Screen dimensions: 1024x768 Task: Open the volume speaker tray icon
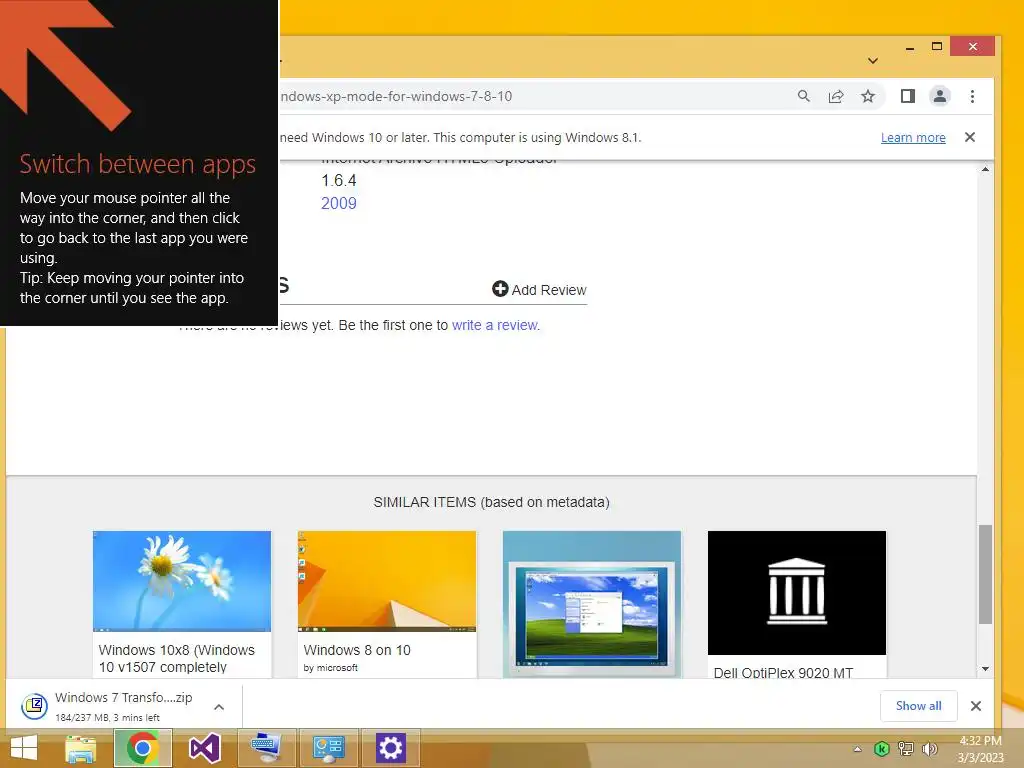pos(929,749)
